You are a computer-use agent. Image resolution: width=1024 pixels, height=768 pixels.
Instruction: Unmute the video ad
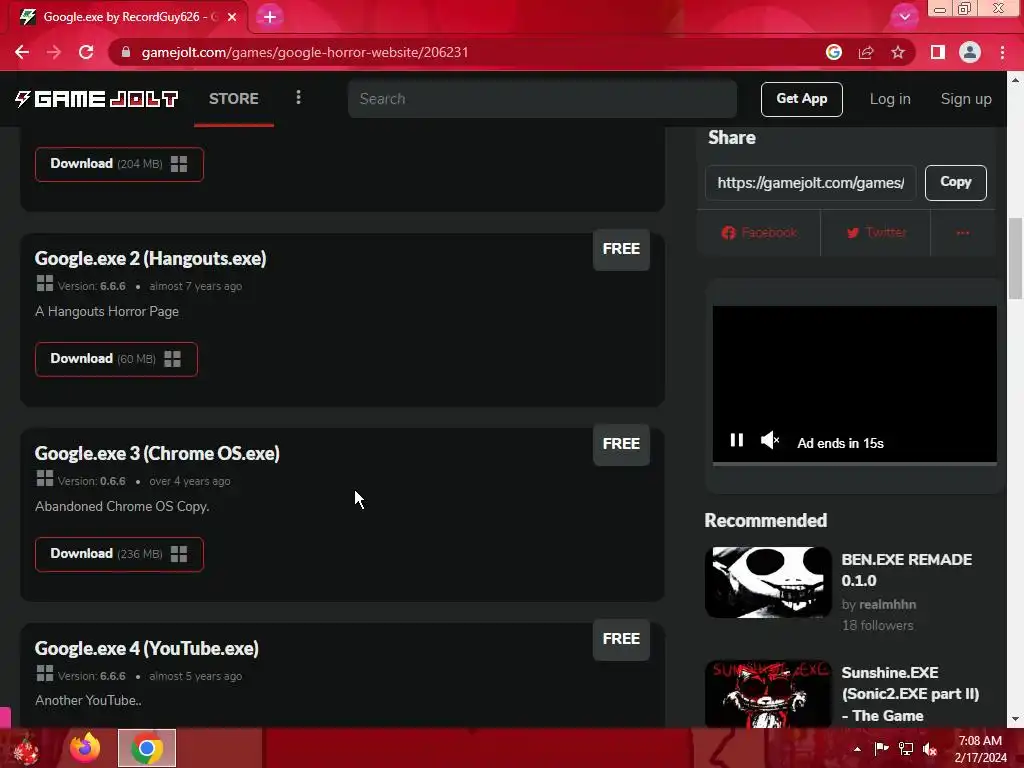point(770,440)
